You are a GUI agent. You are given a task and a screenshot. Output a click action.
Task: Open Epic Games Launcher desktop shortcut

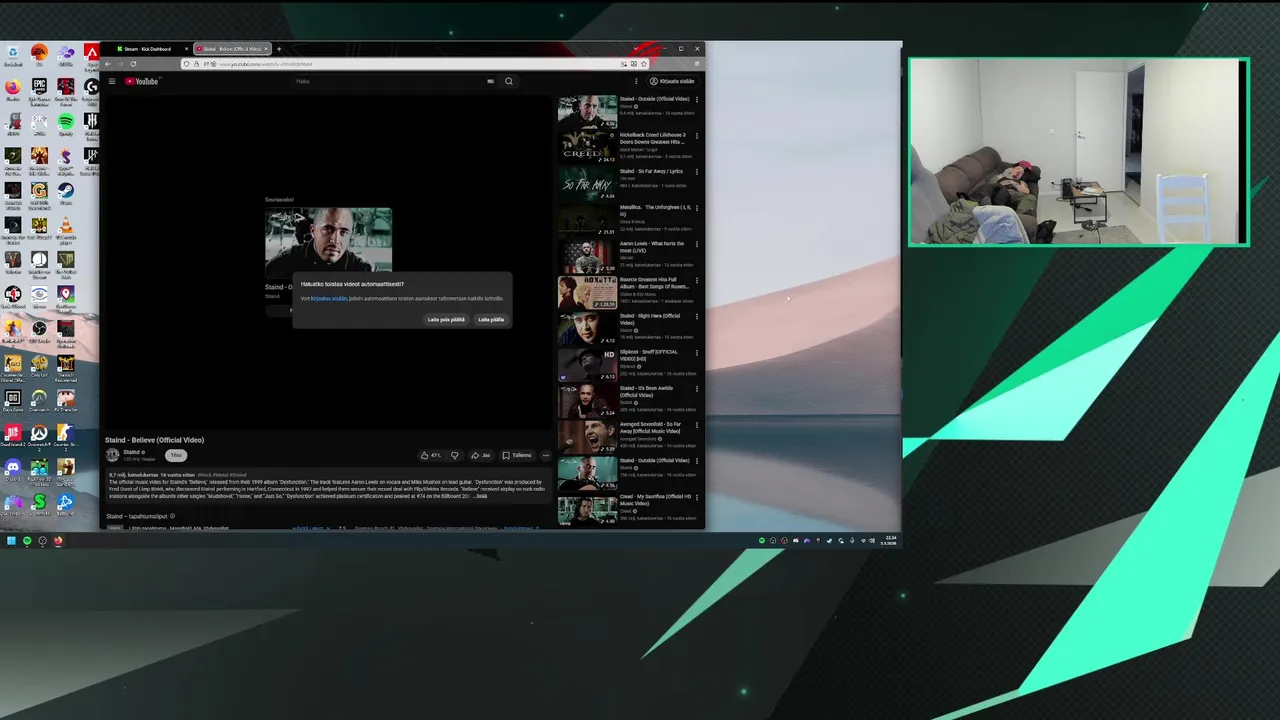click(x=39, y=90)
